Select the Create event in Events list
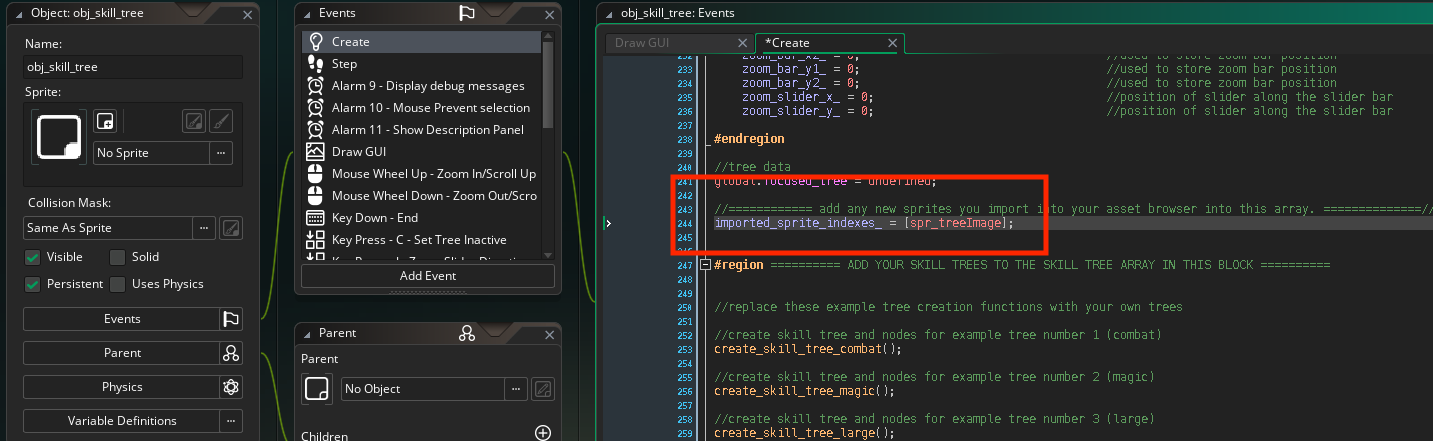 (421, 42)
